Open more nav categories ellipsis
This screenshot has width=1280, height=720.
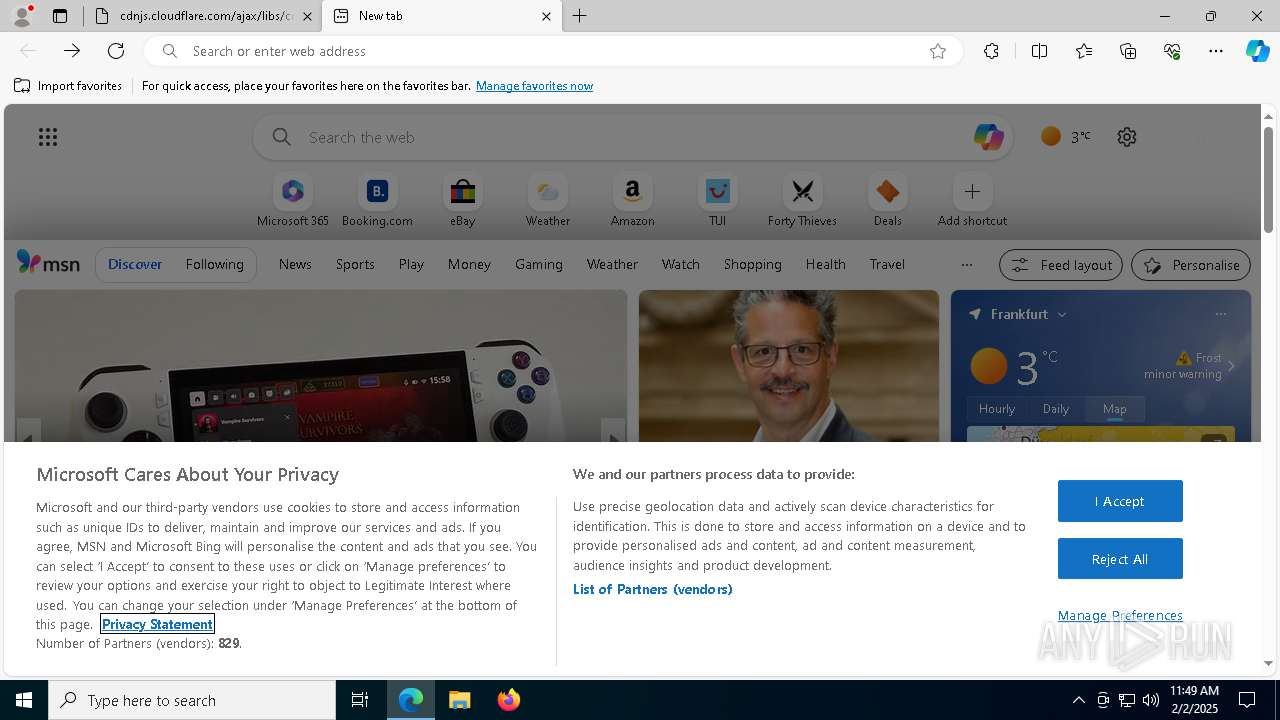pos(966,264)
